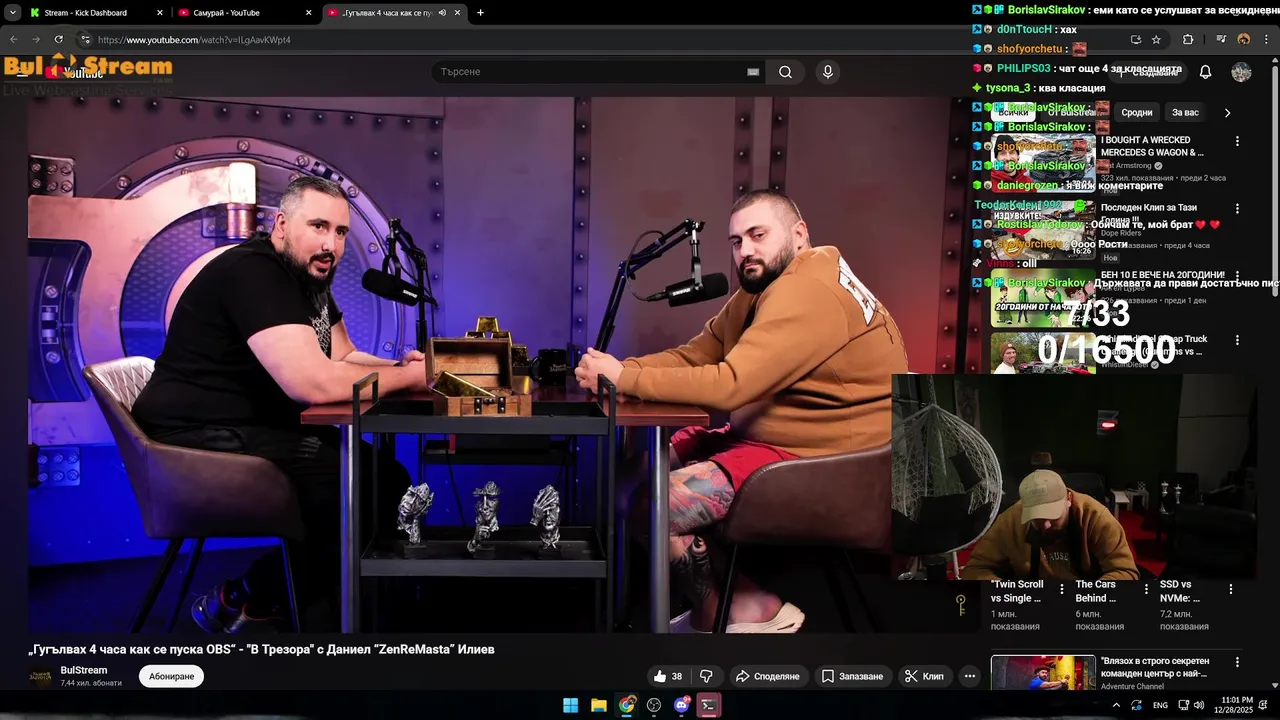
Task: Go back in browser history
Action: coord(13,40)
